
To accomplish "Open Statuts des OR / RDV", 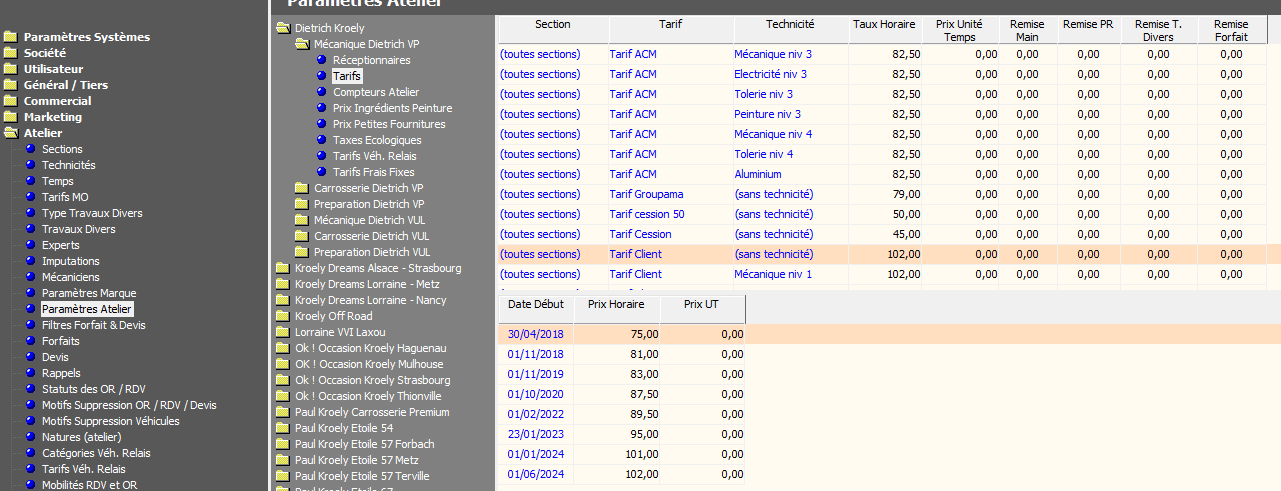I will tap(93, 389).
